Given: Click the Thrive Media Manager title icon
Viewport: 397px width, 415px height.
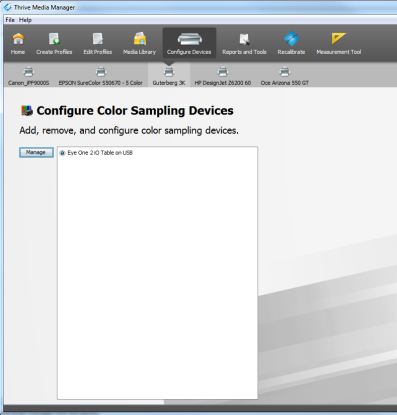Looking at the screenshot, I should point(7,7).
